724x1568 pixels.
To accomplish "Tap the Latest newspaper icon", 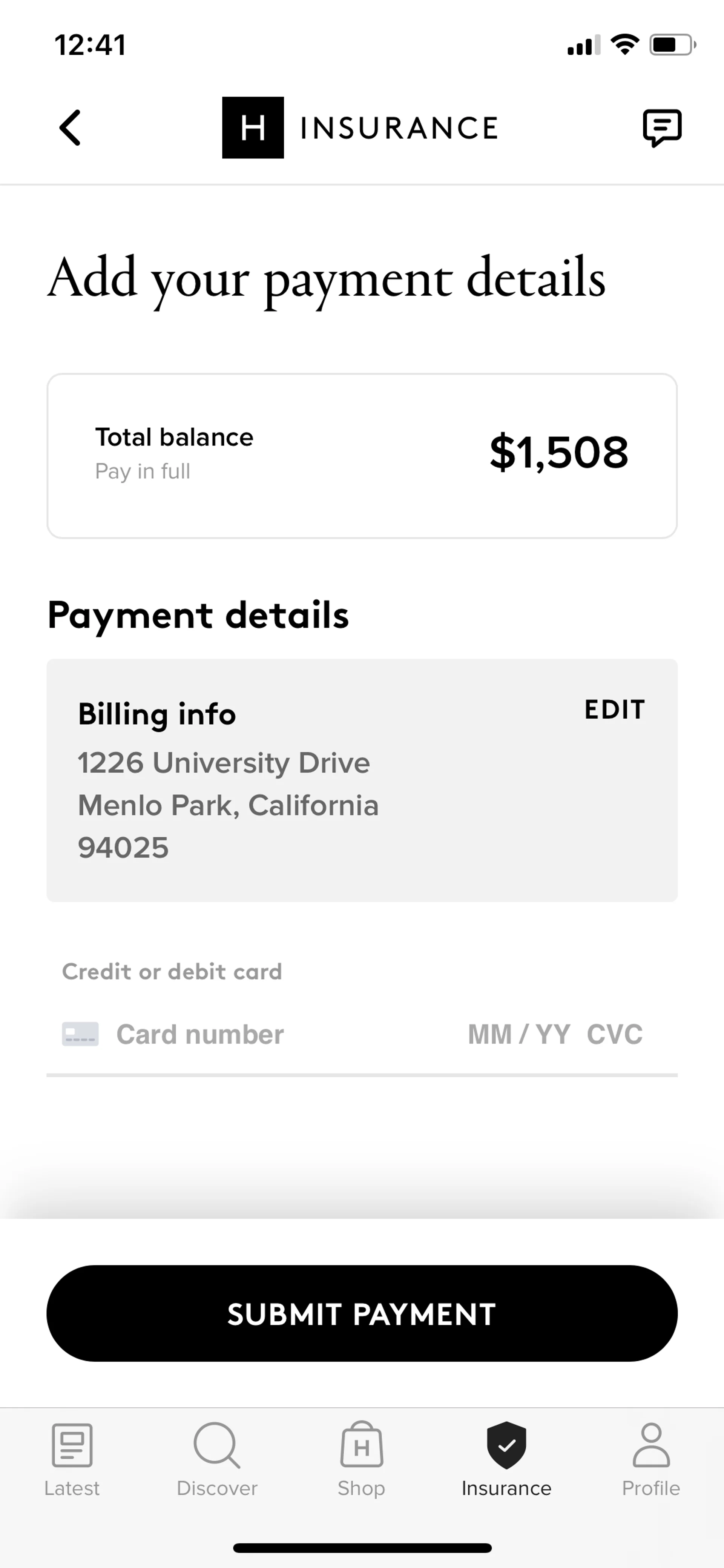I will coord(72,1445).
